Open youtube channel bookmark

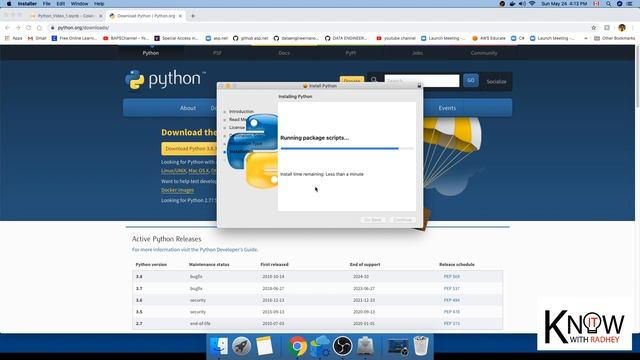396,38
